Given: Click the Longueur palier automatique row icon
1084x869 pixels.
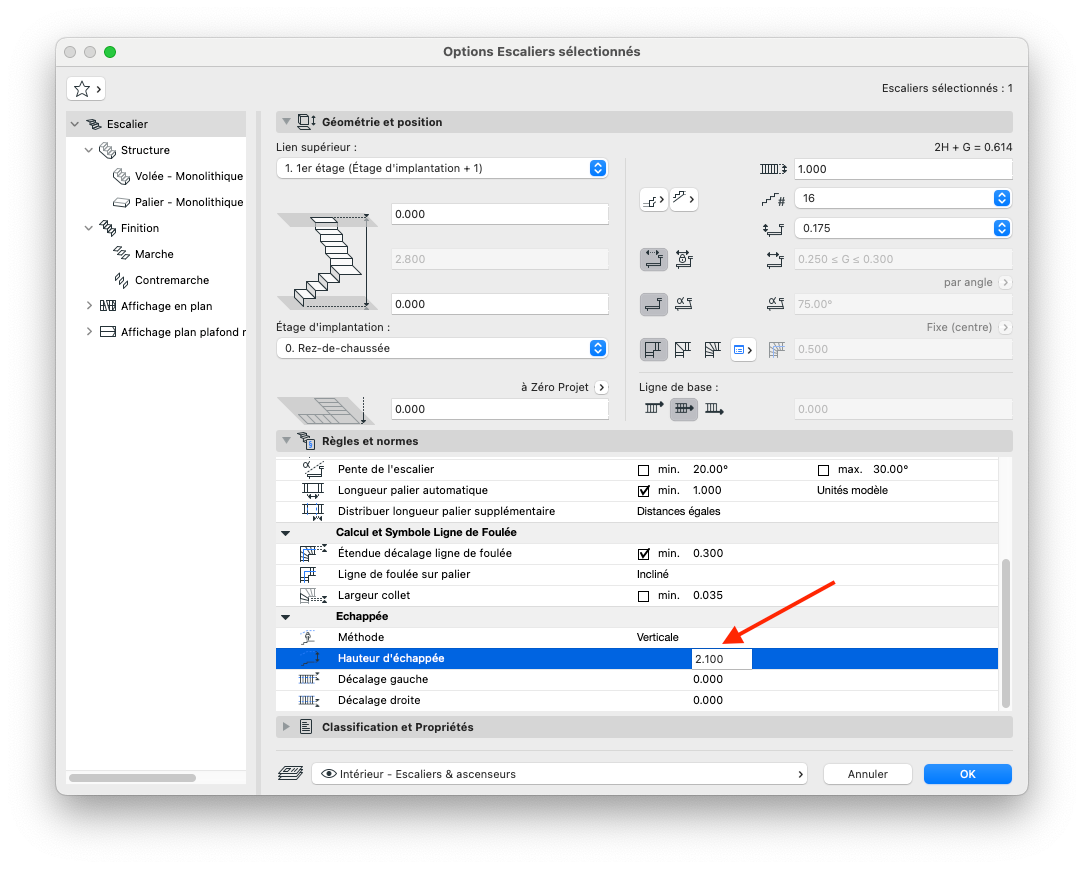Looking at the screenshot, I should point(312,490).
